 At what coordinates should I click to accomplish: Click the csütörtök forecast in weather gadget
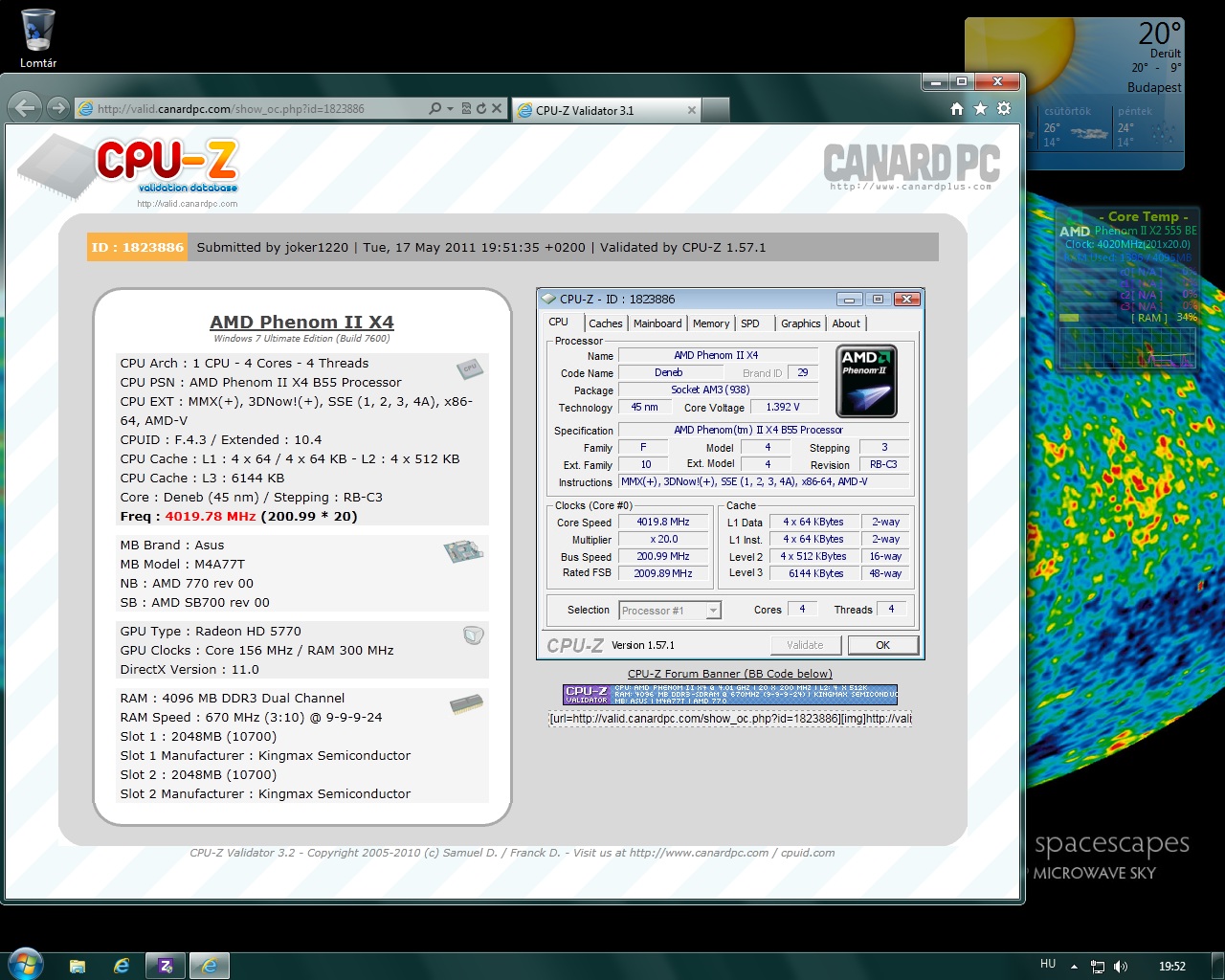click(x=1074, y=126)
